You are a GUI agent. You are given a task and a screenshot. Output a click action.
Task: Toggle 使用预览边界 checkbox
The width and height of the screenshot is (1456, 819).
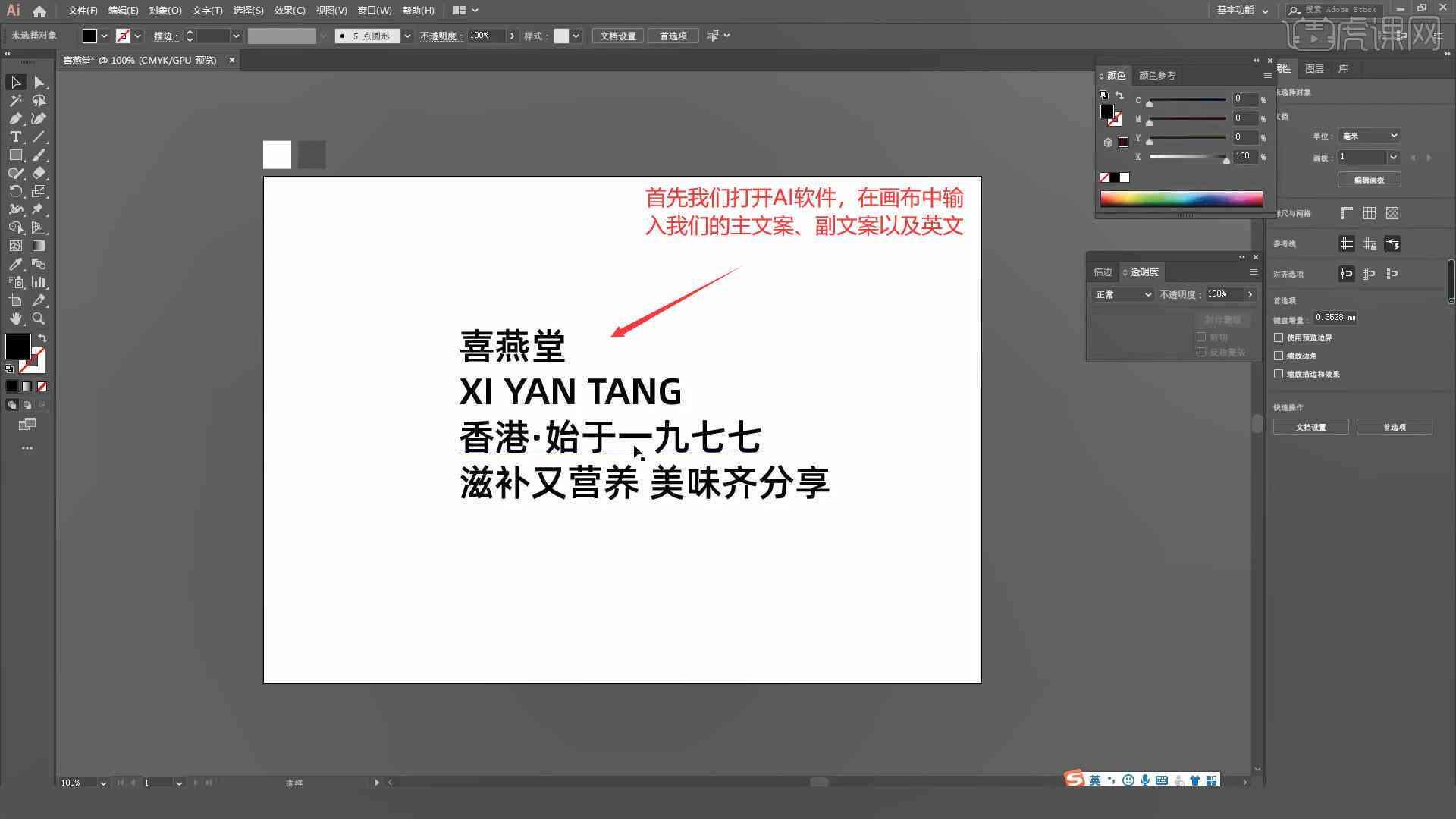click(x=1279, y=337)
